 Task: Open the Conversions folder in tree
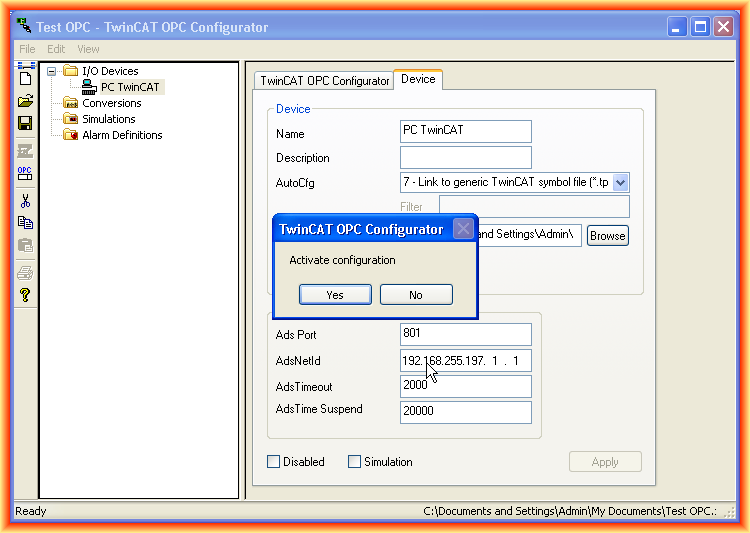click(x=111, y=103)
